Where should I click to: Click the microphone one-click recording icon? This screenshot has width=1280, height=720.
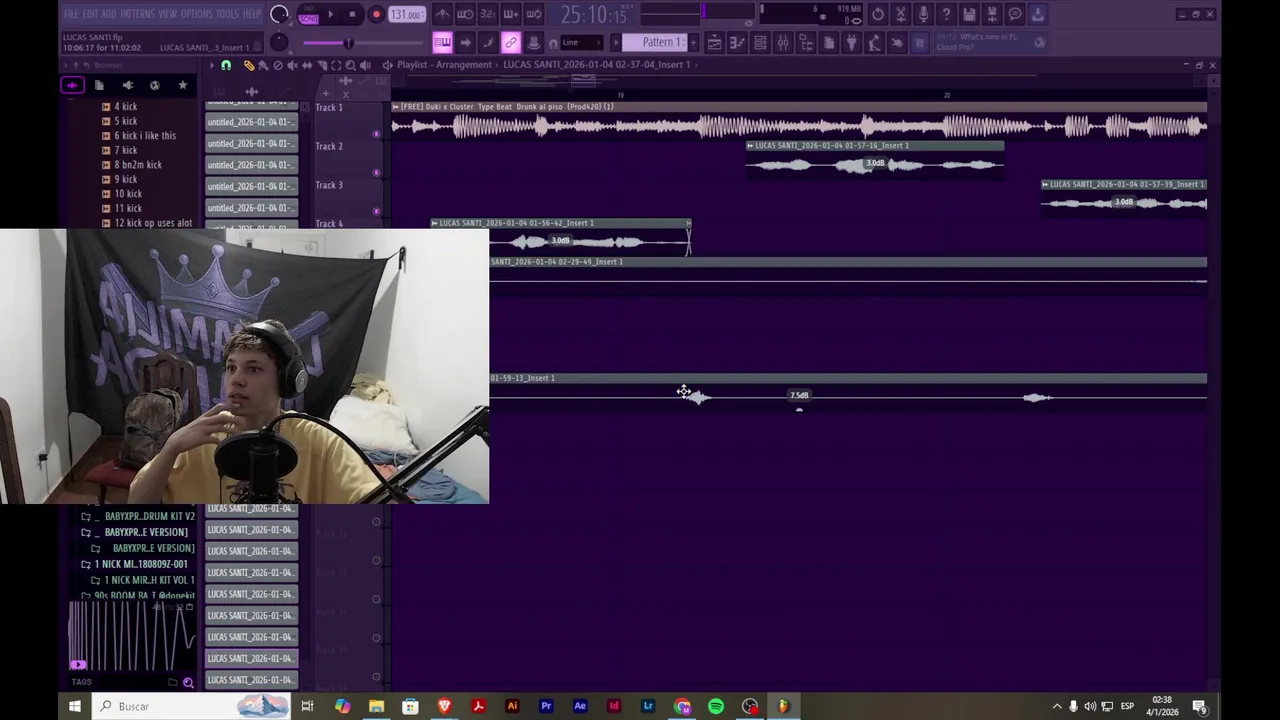point(924,14)
